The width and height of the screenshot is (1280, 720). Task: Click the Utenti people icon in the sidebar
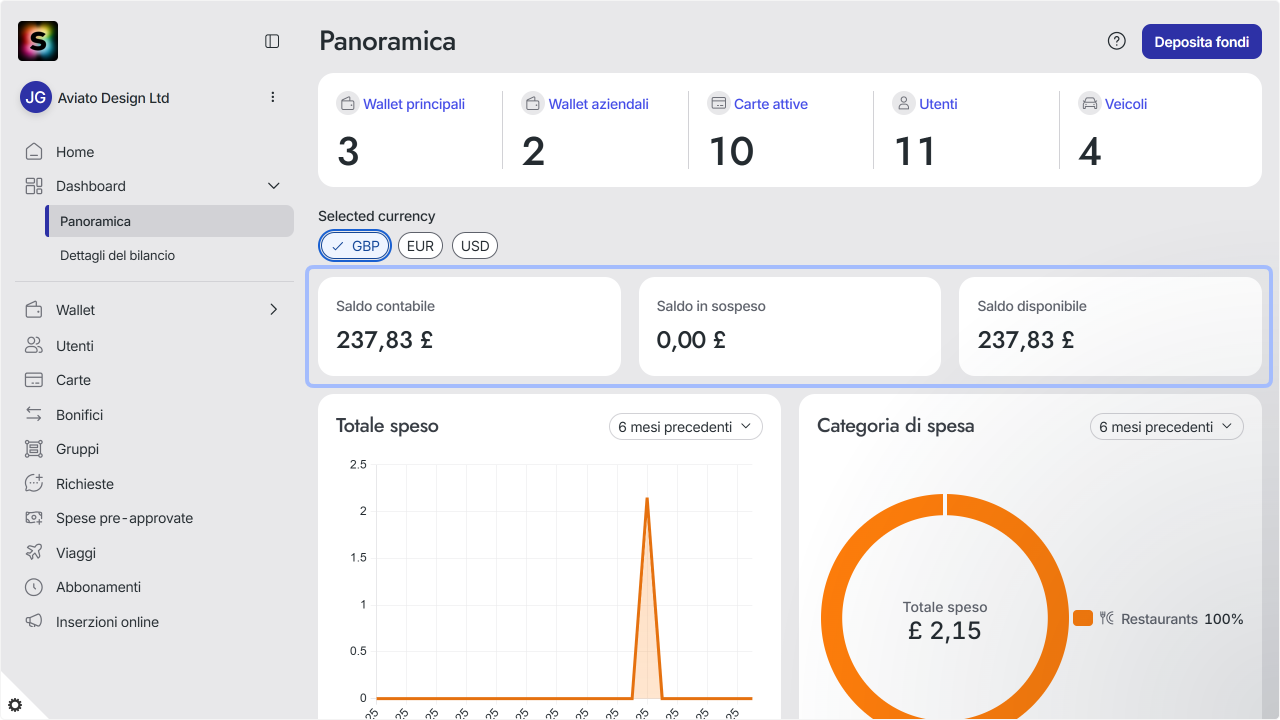[34, 346]
